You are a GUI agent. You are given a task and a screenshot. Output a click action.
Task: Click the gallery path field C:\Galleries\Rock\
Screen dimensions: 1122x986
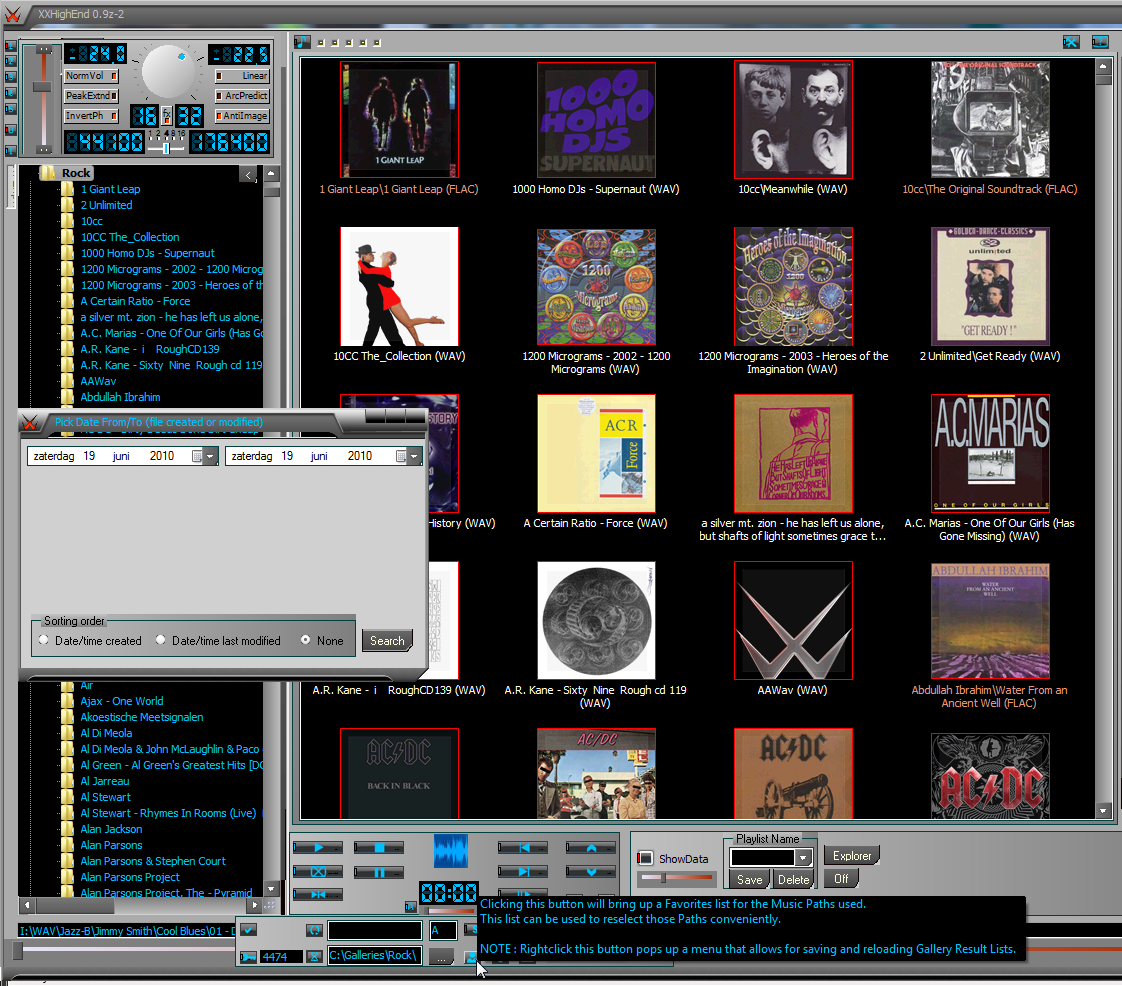(374, 956)
